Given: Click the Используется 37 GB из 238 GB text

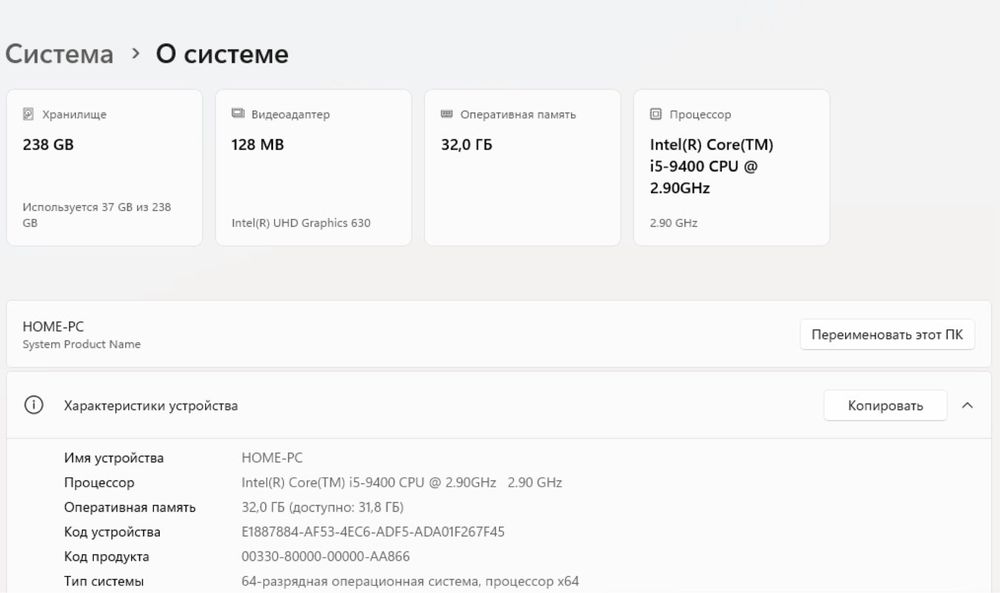Looking at the screenshot, I should coord(96,214).
